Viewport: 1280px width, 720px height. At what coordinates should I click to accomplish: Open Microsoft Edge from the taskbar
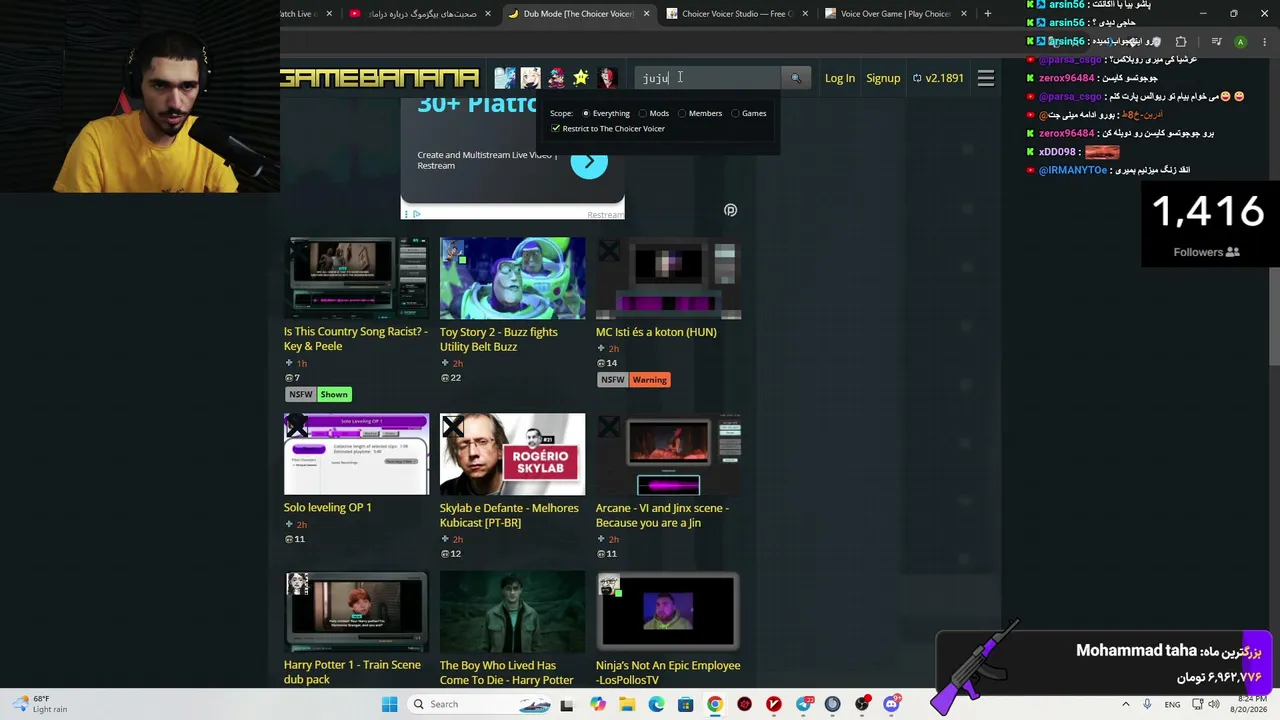tap(656, 704)
